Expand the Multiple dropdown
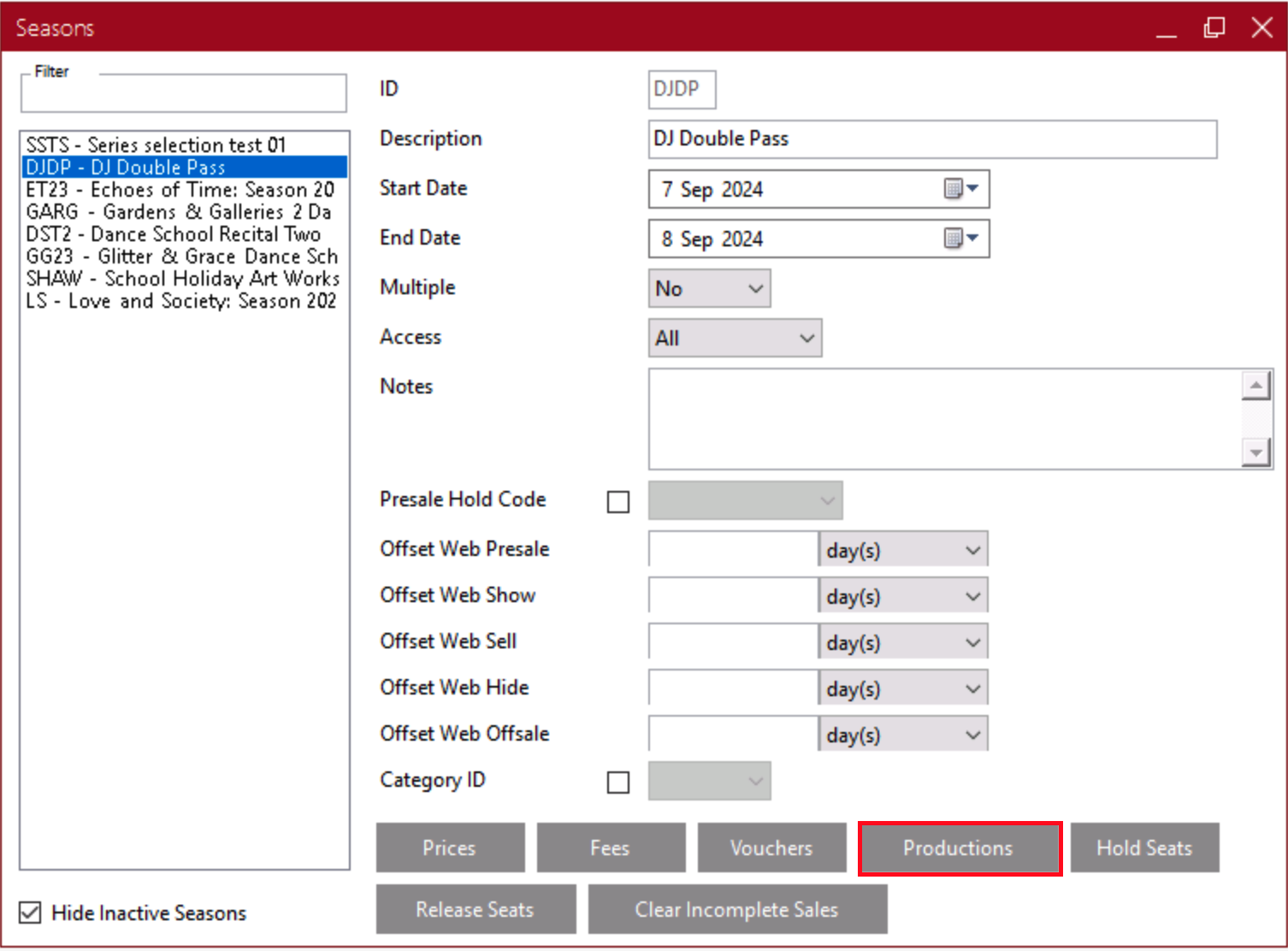This screenshot has width=1288, height=951. 709,288
